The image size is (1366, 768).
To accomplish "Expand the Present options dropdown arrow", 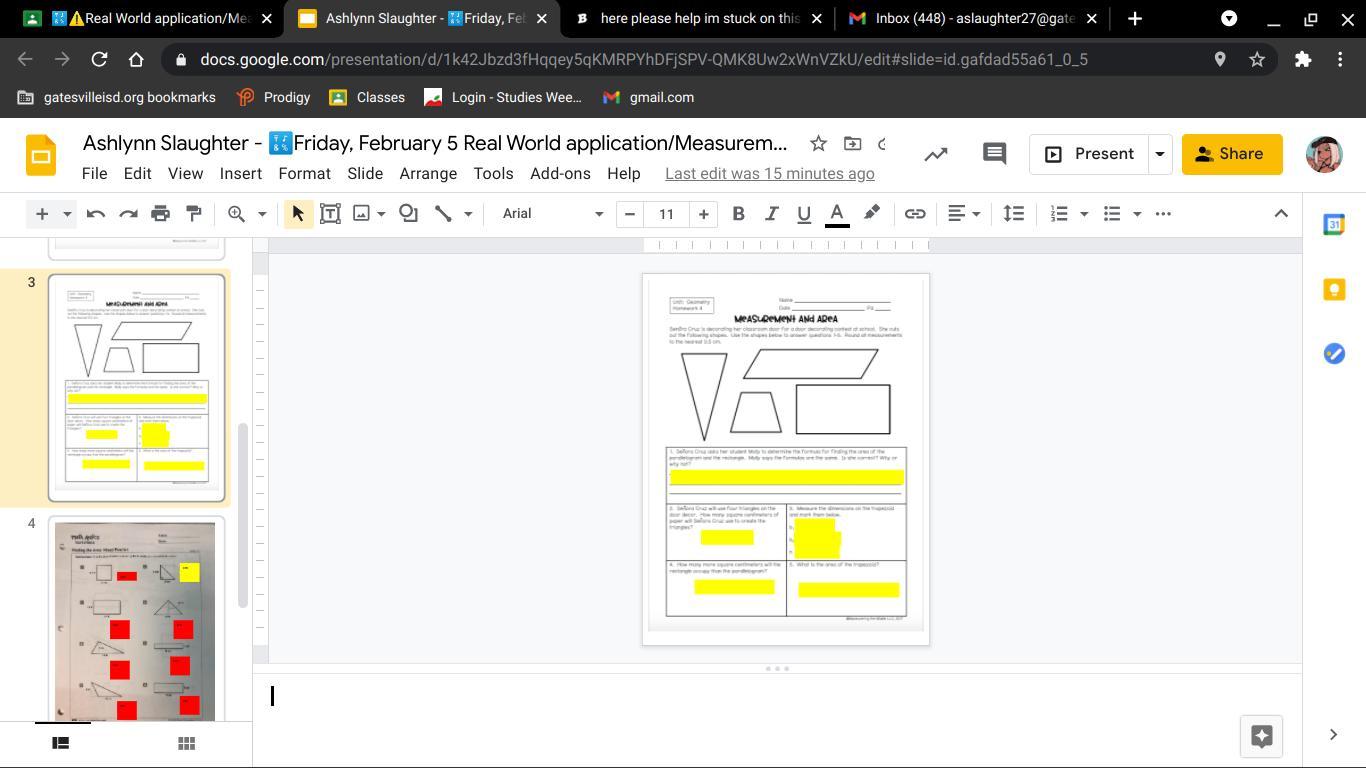I will pos(1159,154).
